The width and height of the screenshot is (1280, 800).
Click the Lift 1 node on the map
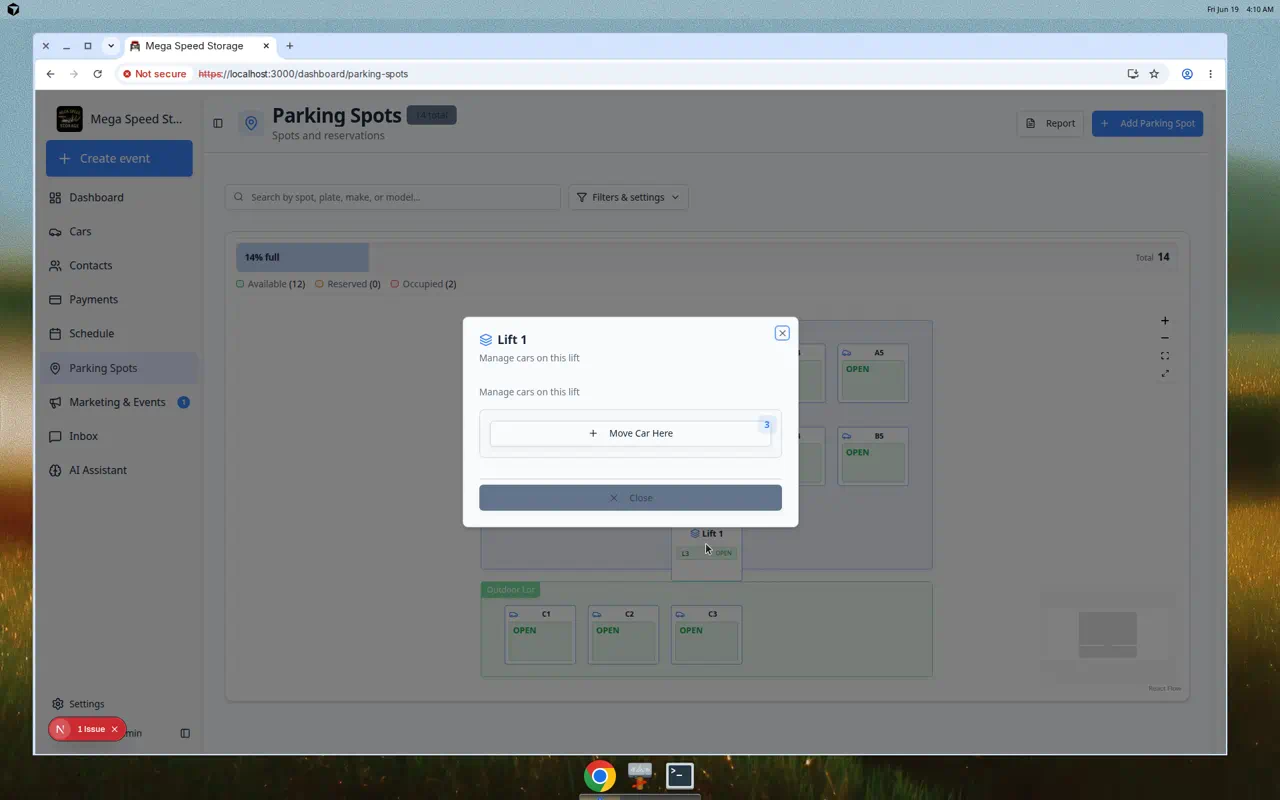(x=707, y=554)
